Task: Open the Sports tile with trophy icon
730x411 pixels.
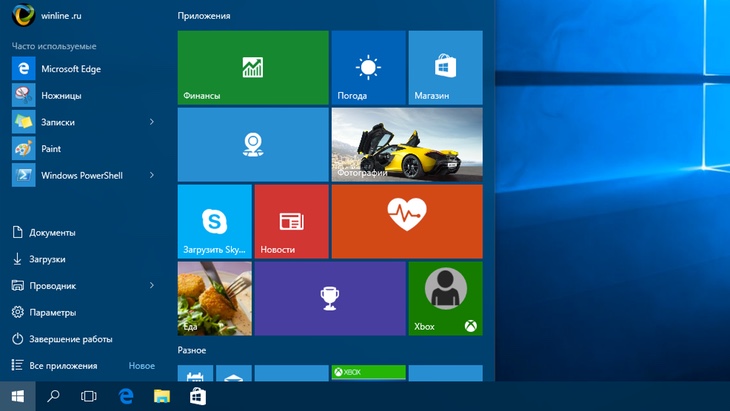Action: 329,298
